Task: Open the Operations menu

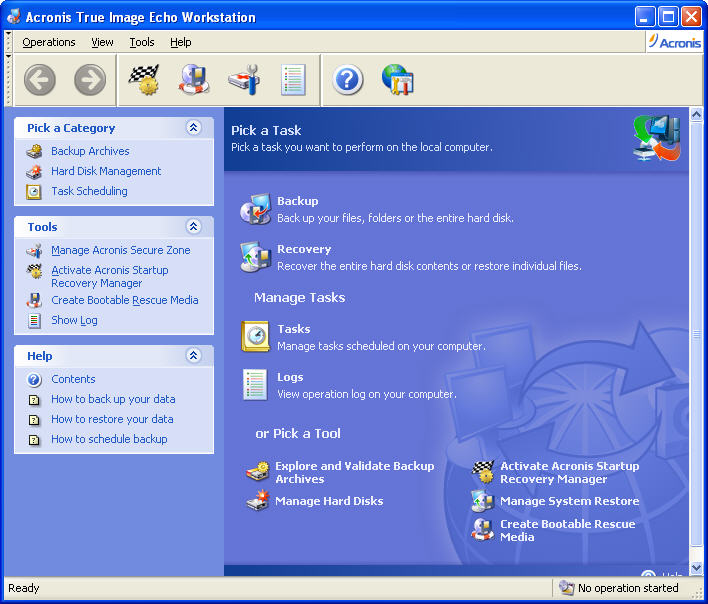Action: [x=49, y=42]
